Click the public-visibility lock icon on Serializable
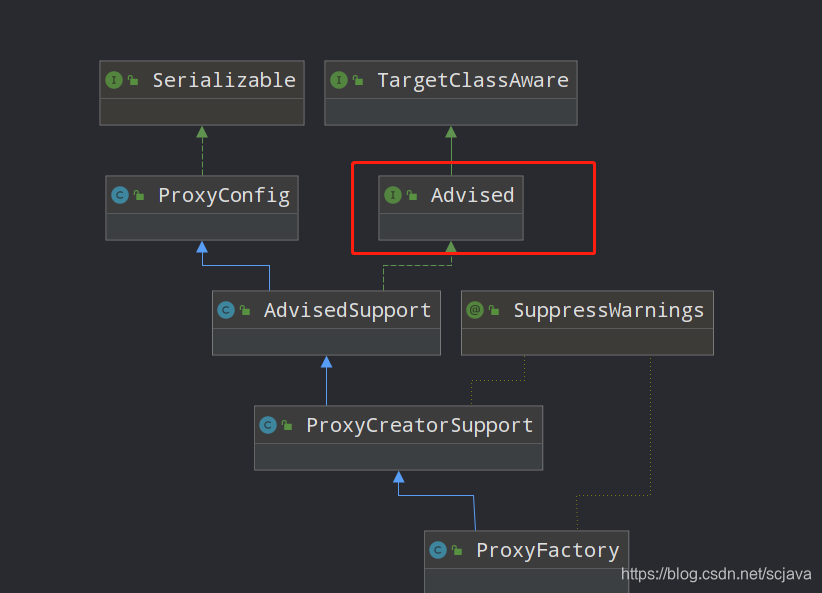Screen dimensions: 822x593 click(133, 80)
